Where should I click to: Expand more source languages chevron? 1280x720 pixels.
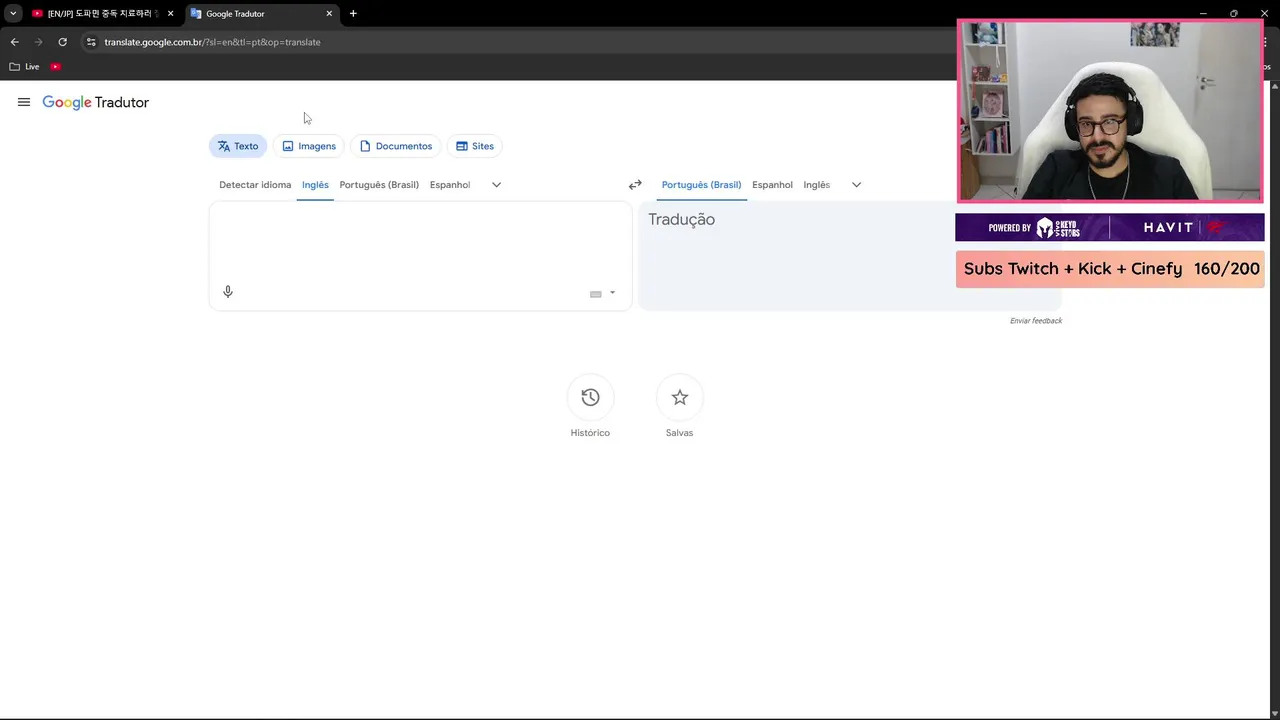[x=496, y=185]
